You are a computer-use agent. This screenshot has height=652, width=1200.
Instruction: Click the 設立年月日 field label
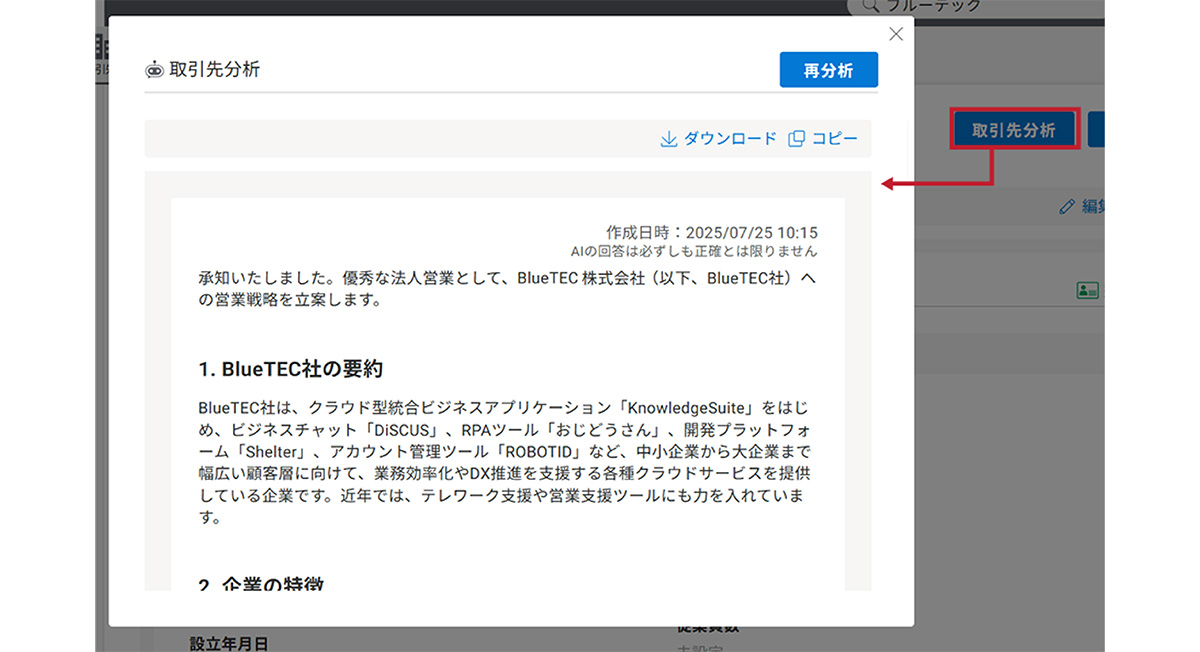229,642
